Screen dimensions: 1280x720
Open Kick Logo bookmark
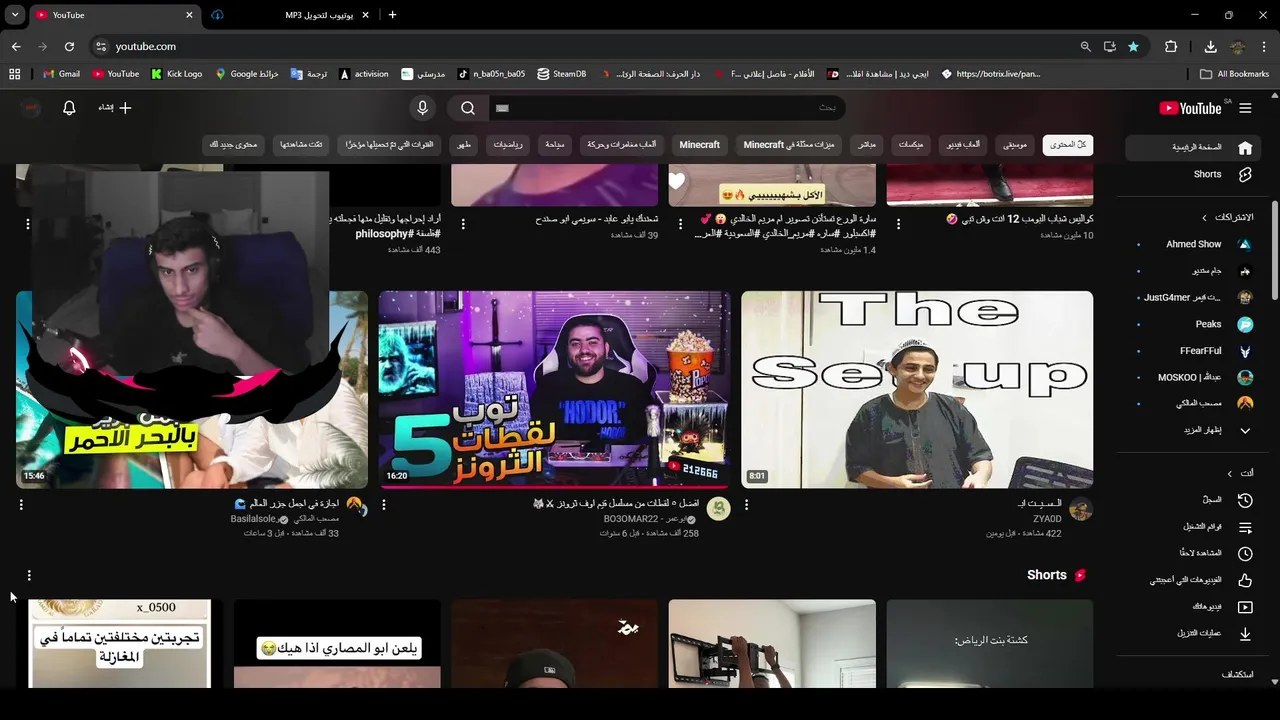click(177, 74)
